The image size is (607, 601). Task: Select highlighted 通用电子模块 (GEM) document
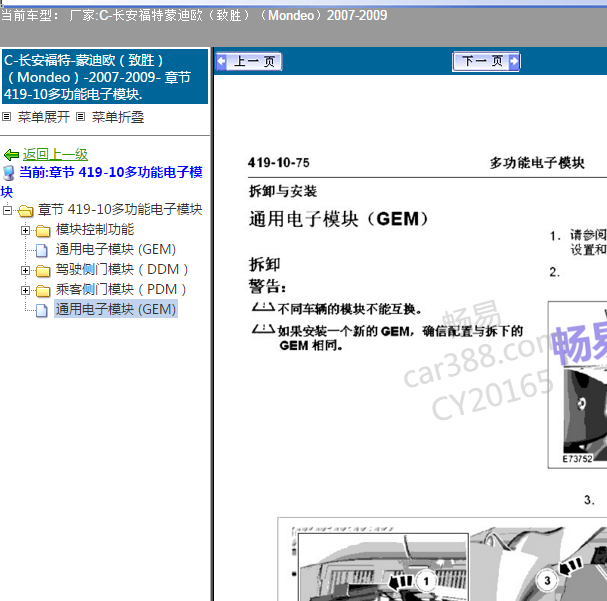116,309
